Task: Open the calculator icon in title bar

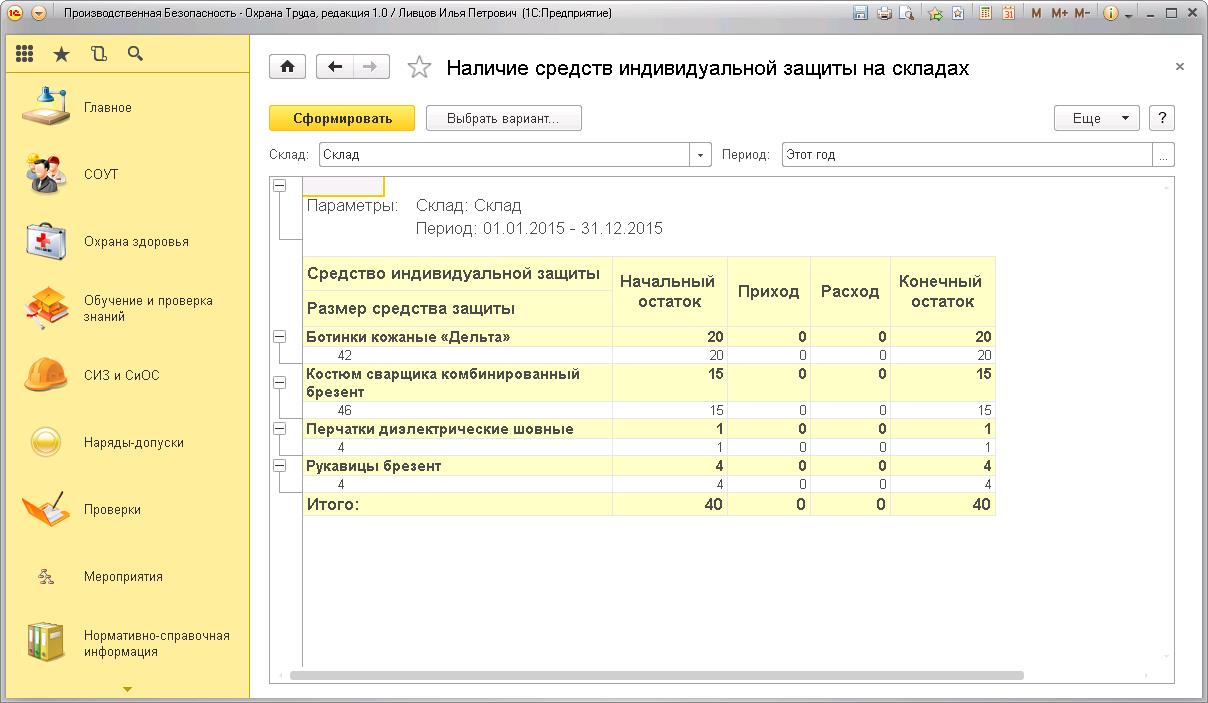Action: point(985,14)
